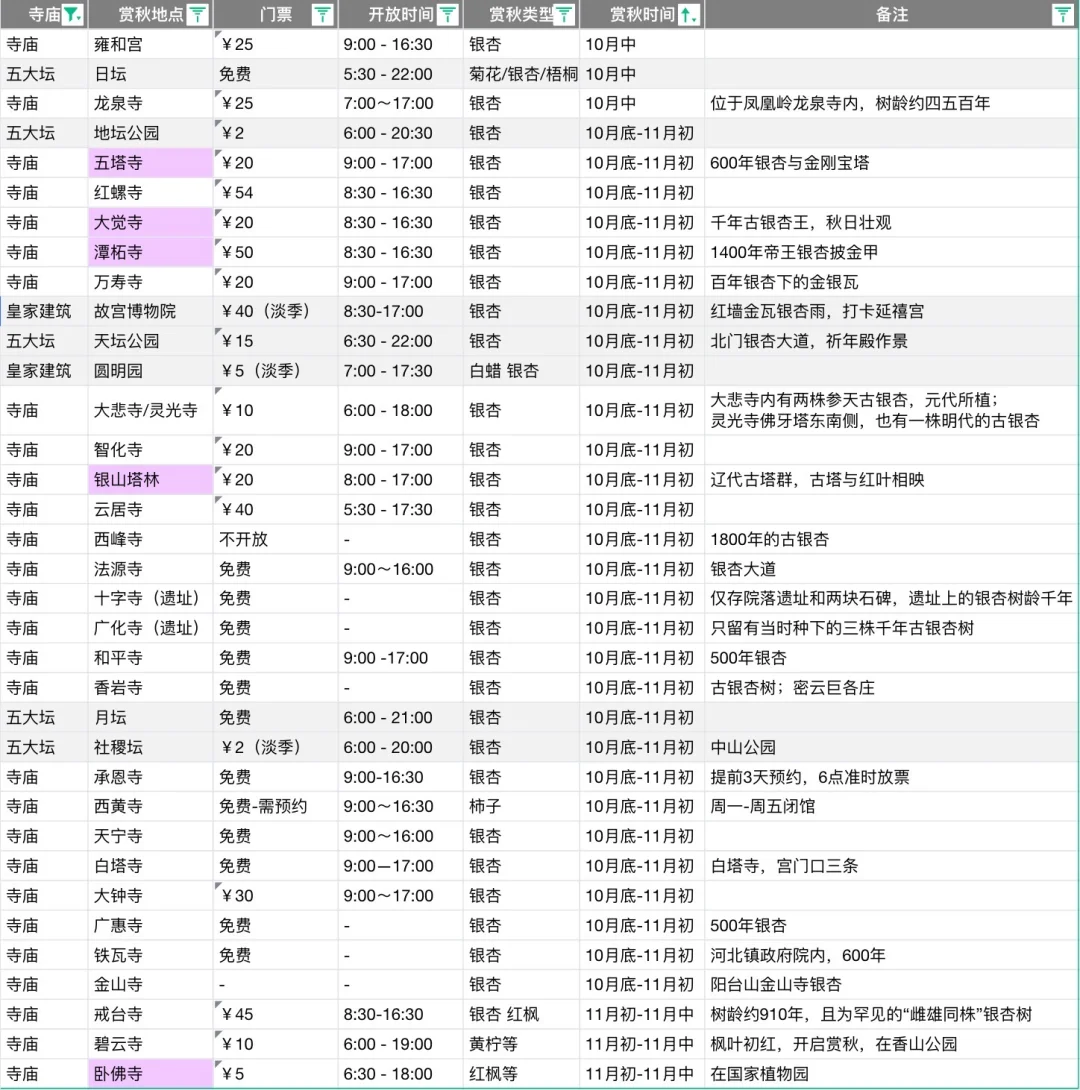The width and height of the screenshot is (1080, 1090).
Task: Click the 白蜡 银杏 type cell
Action: pyautogui.click(x=521, y=371)
